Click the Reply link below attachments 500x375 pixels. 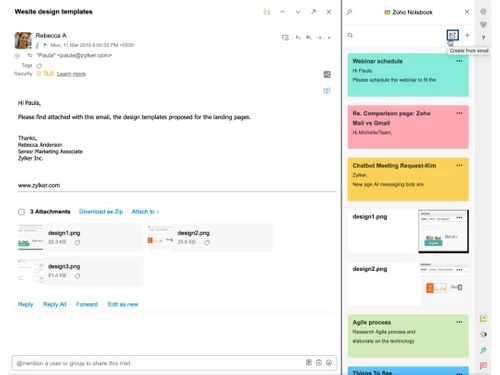(25, 304)
